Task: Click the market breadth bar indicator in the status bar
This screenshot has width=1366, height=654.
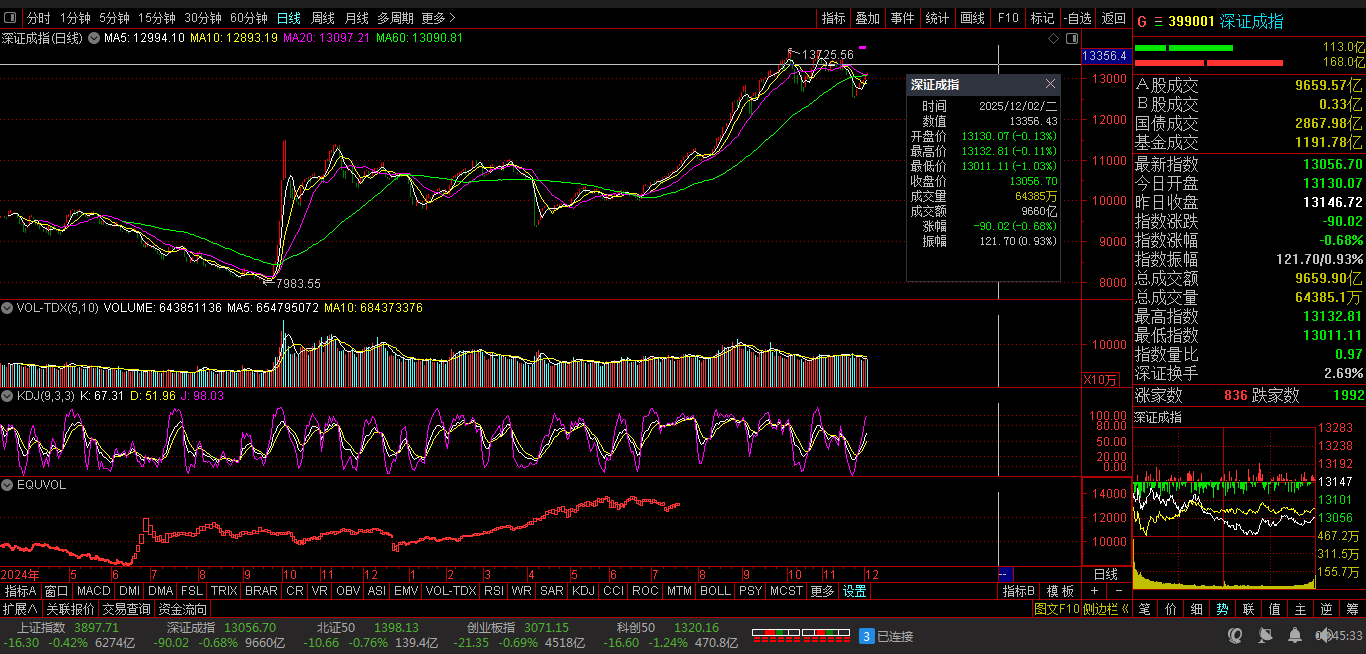Action: click(x=801, y=634)
